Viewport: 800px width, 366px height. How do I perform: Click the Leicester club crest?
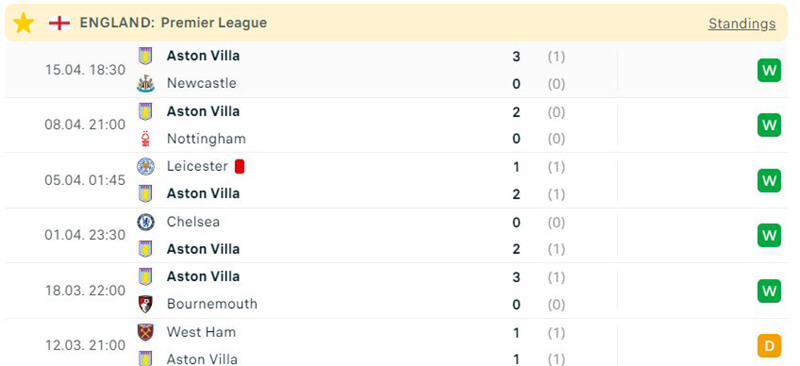145,166
